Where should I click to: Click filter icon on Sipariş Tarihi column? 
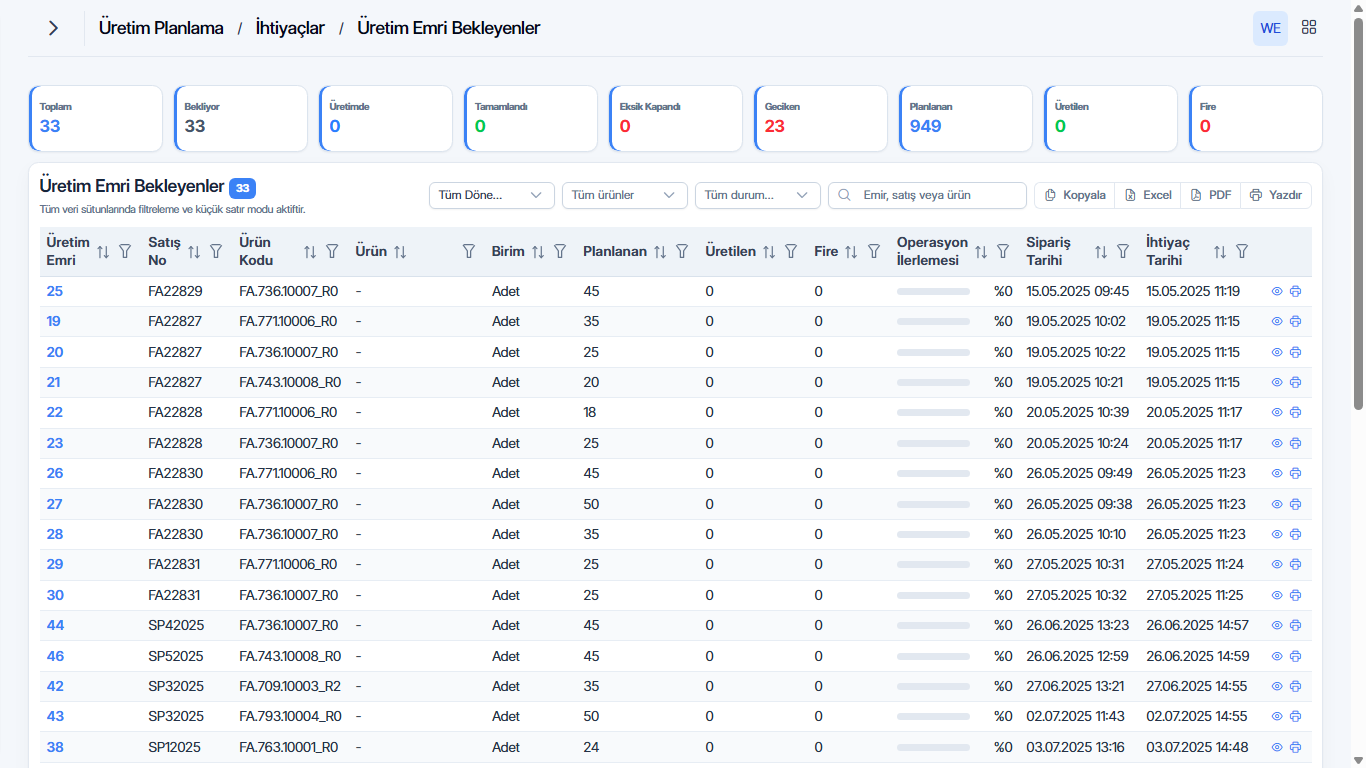click(x=1122, y=252)
